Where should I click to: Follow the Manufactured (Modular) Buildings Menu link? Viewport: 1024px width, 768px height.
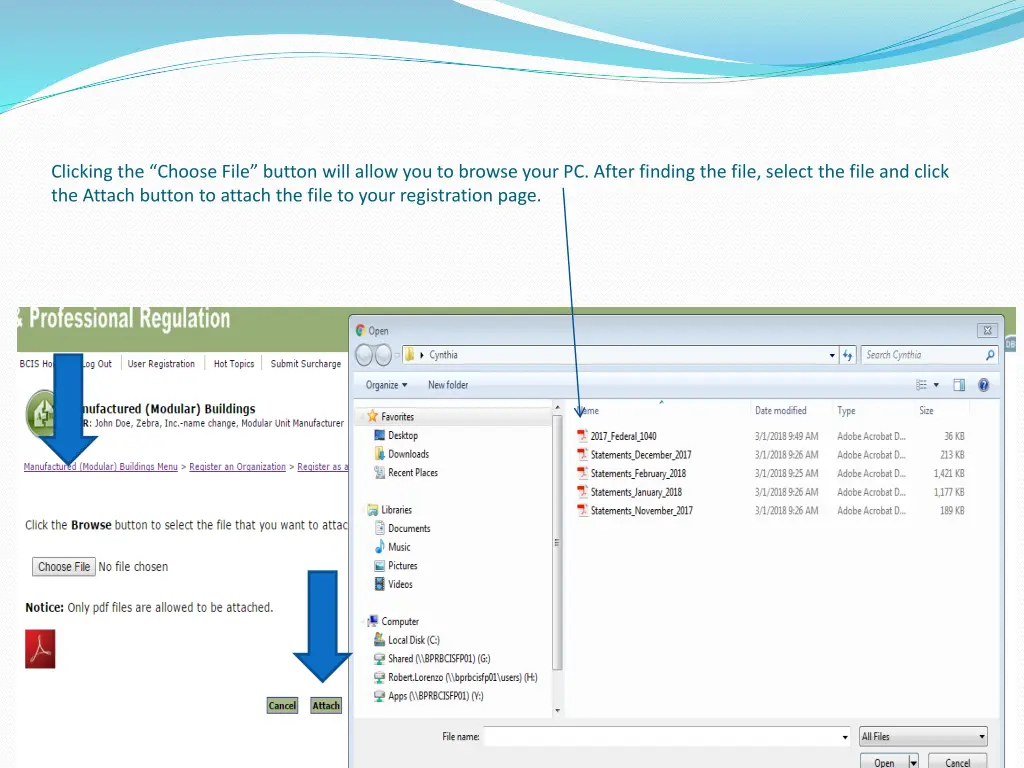(101, 466)
